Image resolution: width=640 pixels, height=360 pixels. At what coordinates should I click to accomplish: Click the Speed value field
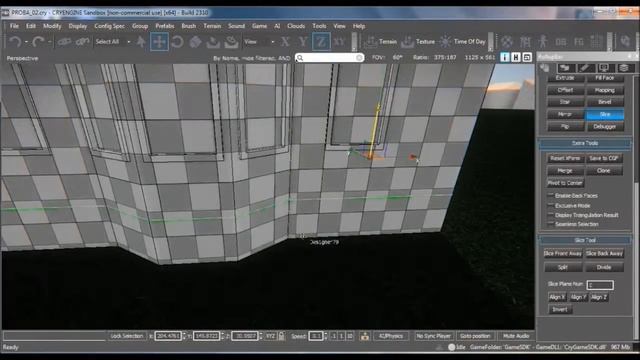point(316,336)
